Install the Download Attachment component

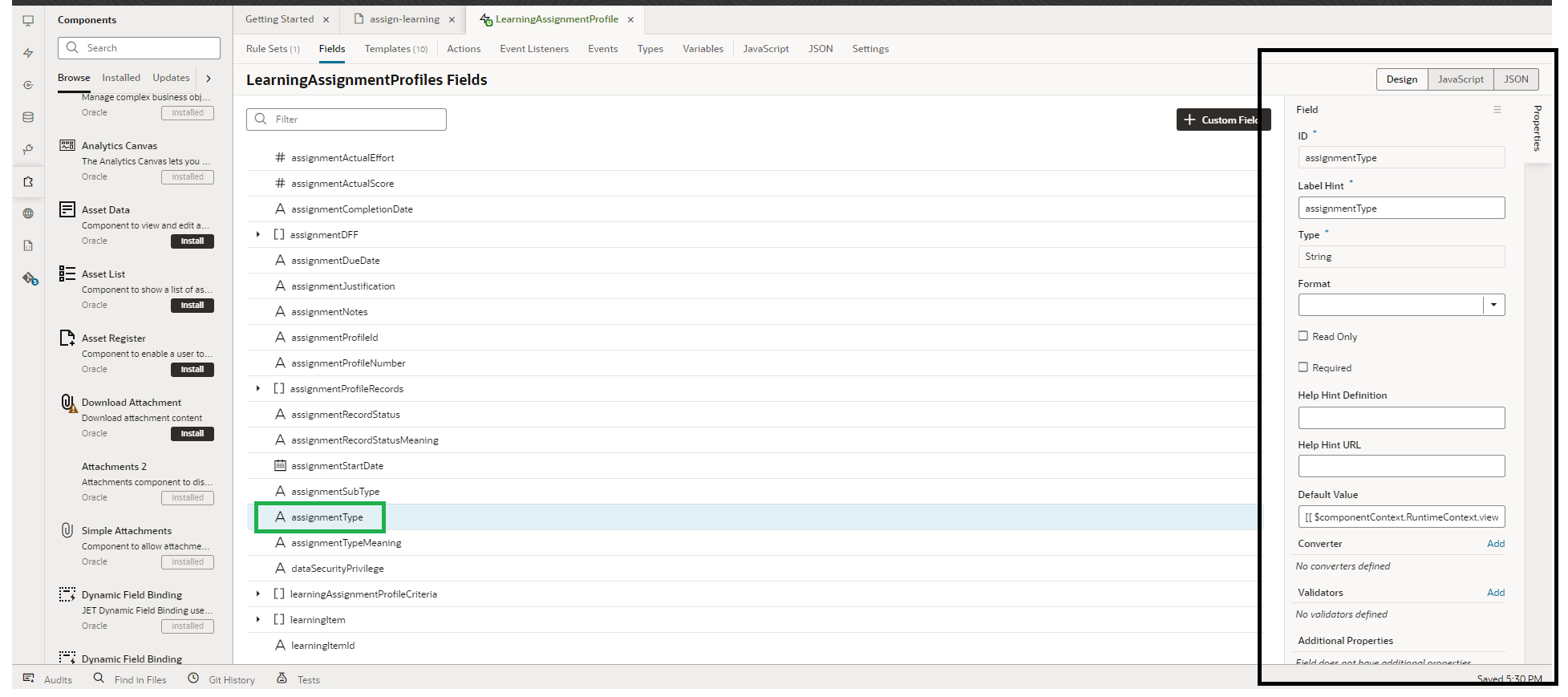tap(192, 433)
